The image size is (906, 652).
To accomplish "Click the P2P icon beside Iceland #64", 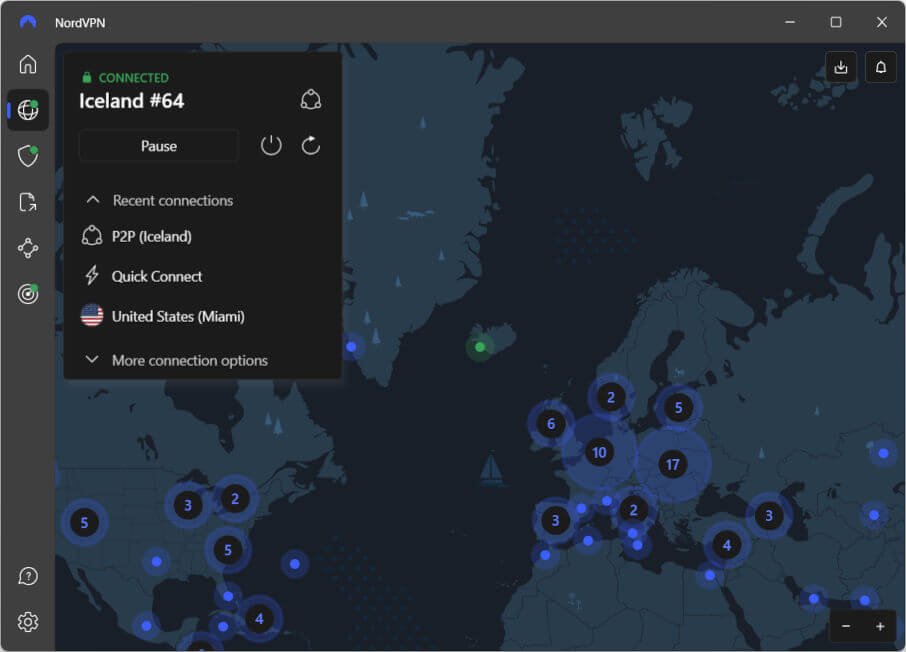I will (x=311, y=100).
